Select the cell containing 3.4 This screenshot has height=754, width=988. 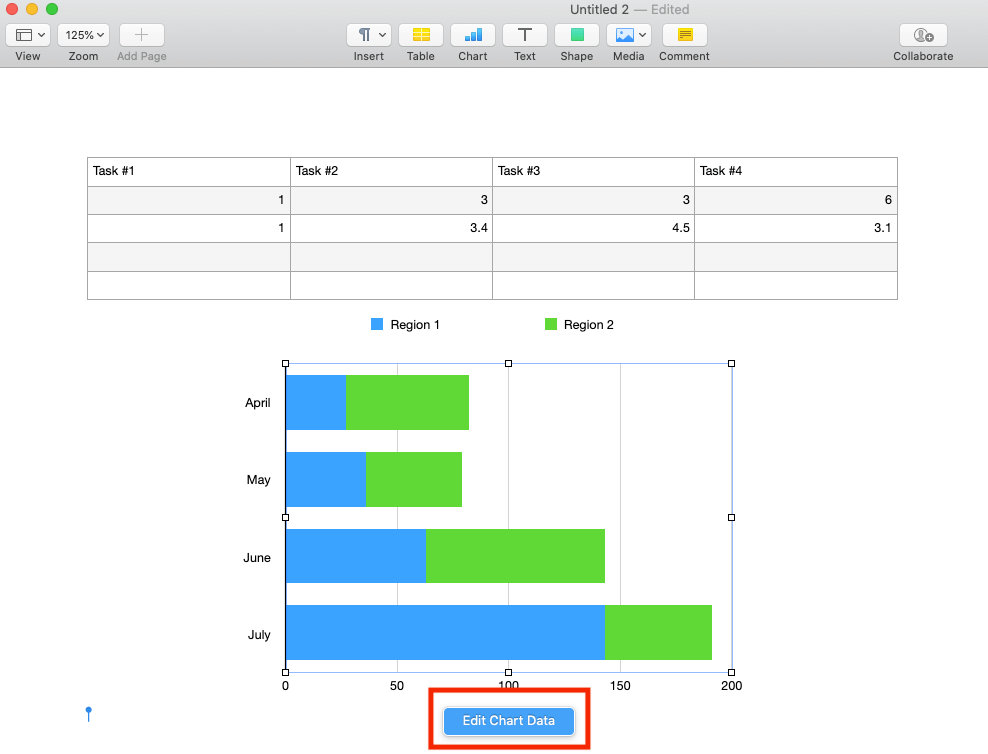point(391,228)
